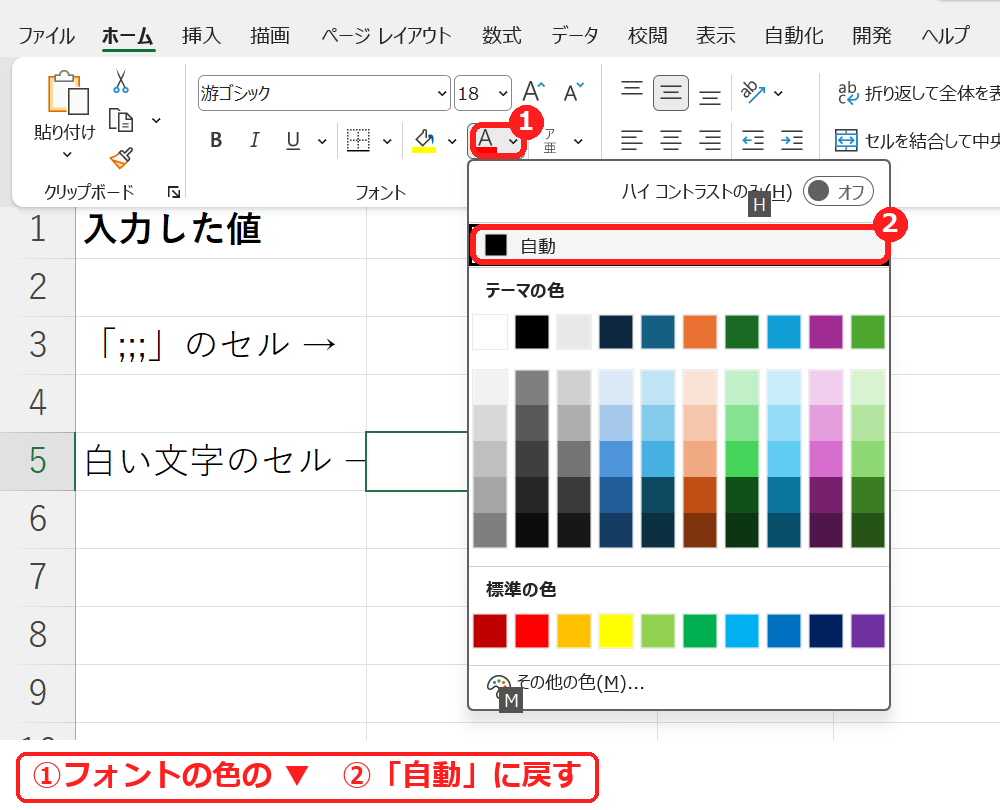Select 自動 (automatic) font color
Image resolution: width=1000 pixels, height=810 pixels.
click(x=679, y=246)
